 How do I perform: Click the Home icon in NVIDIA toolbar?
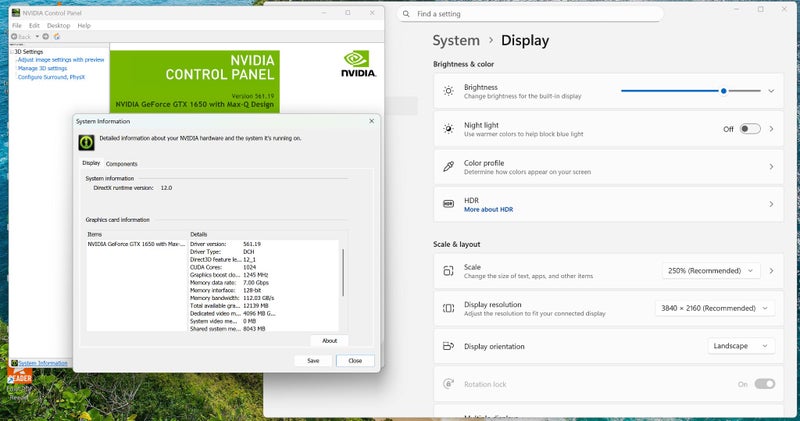point(57,37)
